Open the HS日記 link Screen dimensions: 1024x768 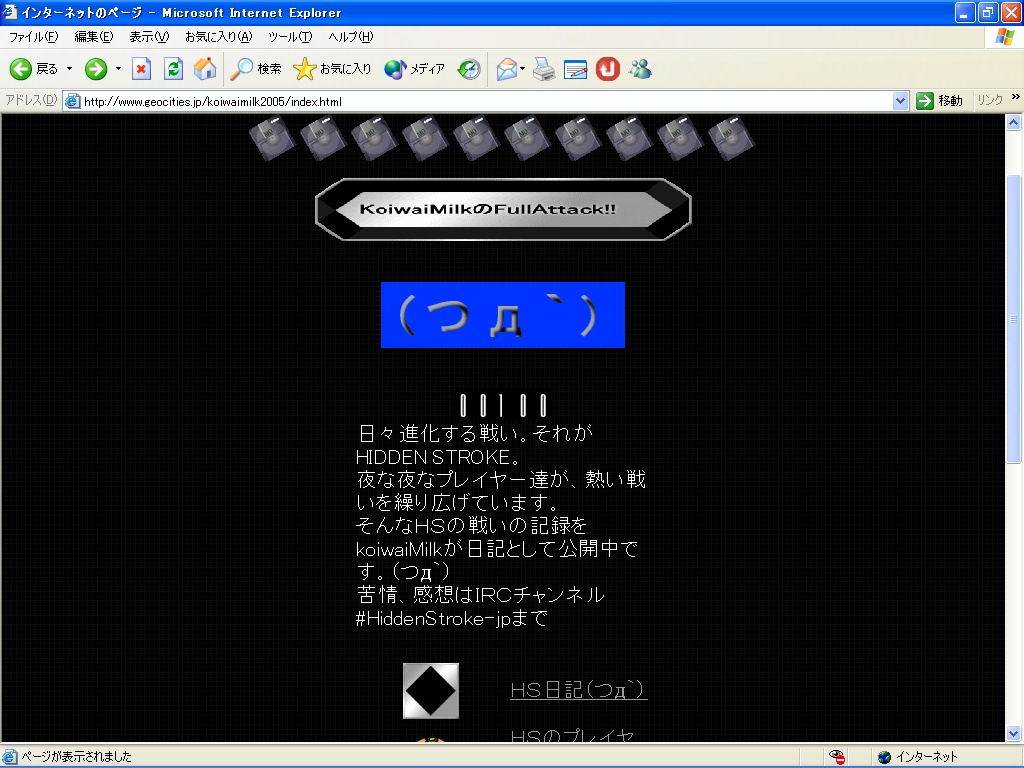(578, 690)
